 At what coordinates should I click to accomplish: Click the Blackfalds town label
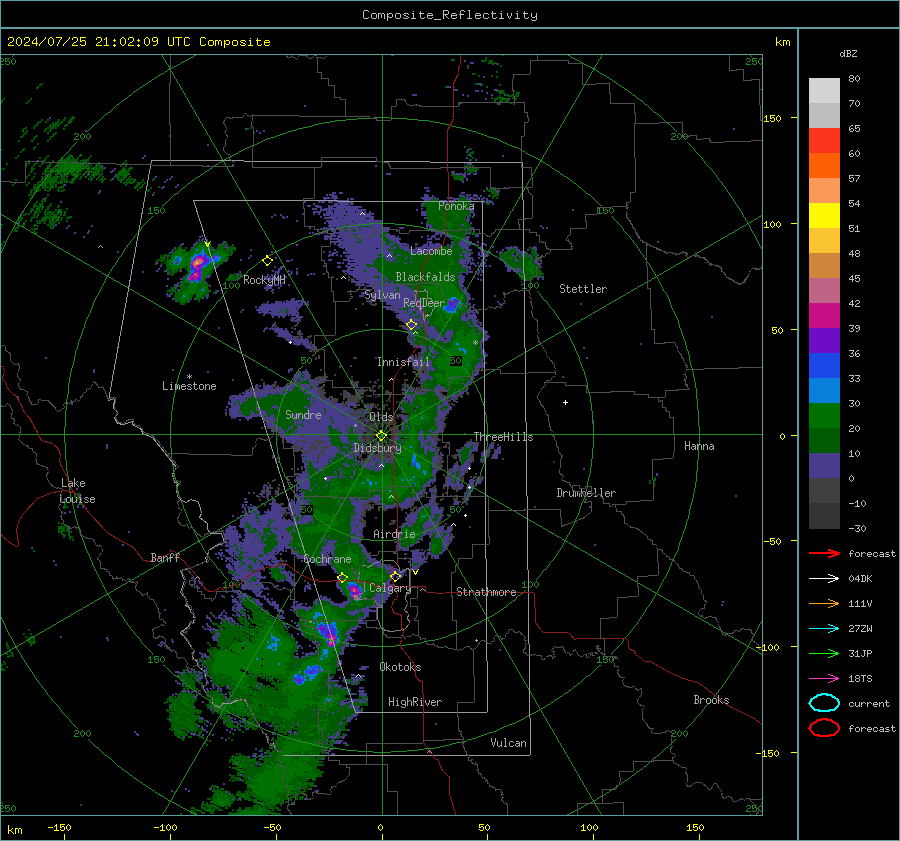coord(425,277)
